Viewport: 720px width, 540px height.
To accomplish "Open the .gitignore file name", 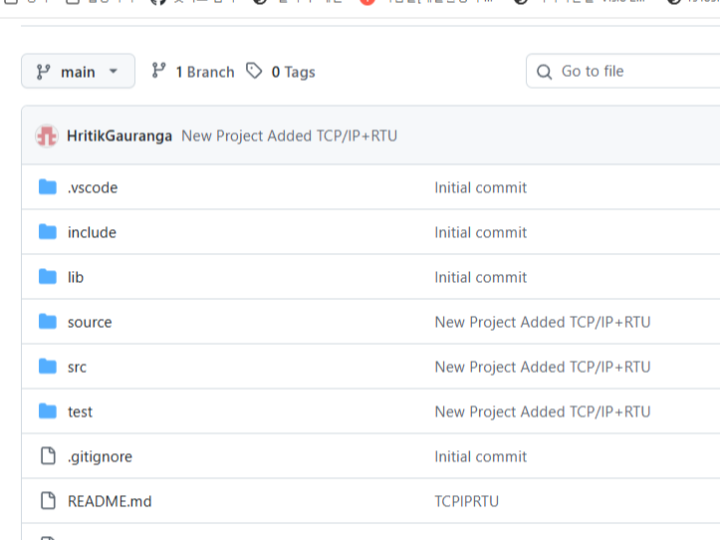I will (99, 456).
